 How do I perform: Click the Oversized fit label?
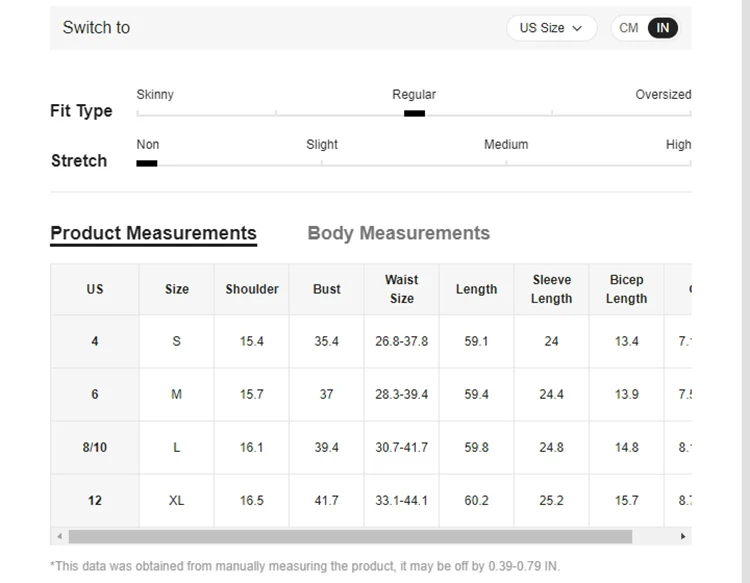coord(663,95)
